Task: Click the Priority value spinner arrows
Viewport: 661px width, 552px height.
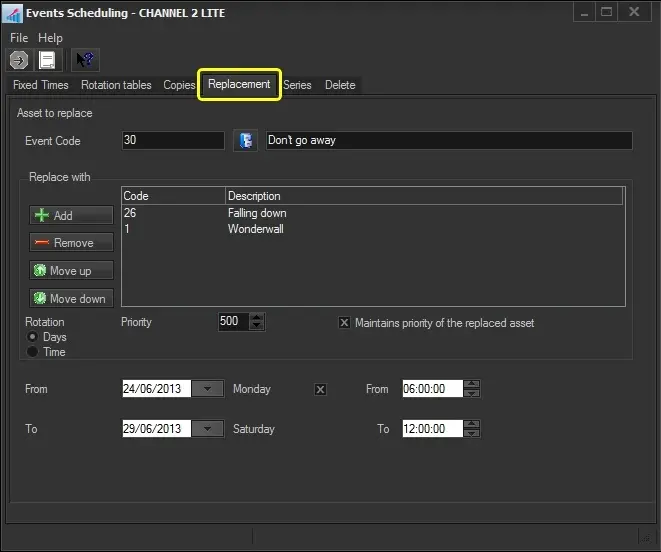Action: coord(257,322)
